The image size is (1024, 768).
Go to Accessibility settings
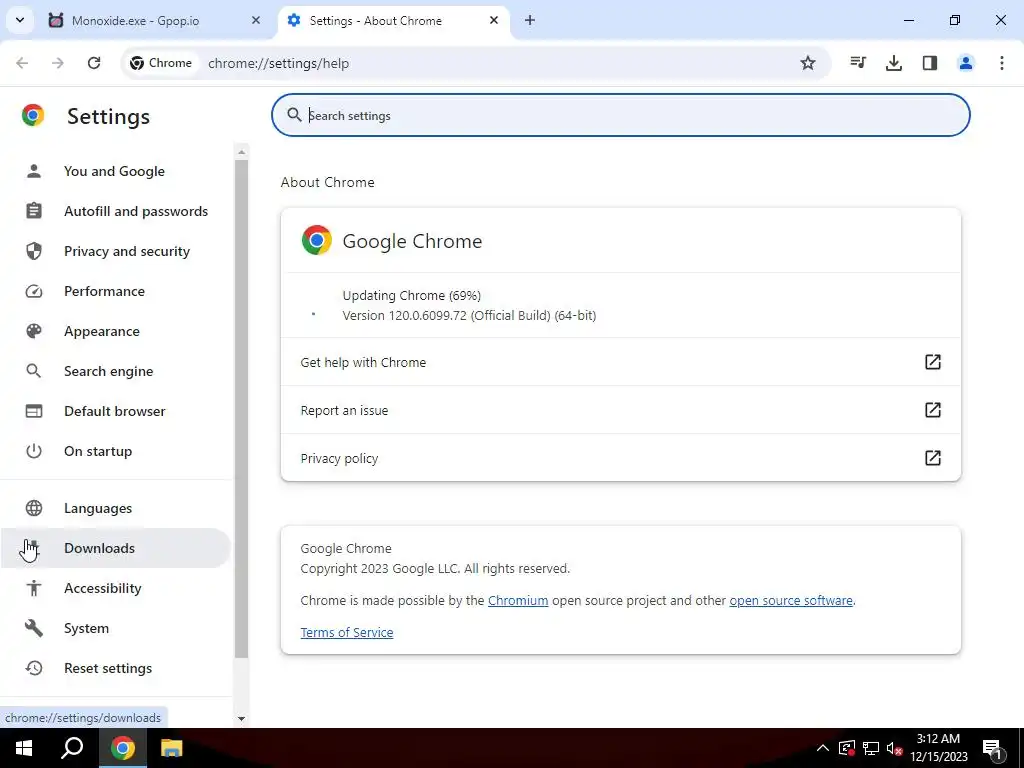116,588
